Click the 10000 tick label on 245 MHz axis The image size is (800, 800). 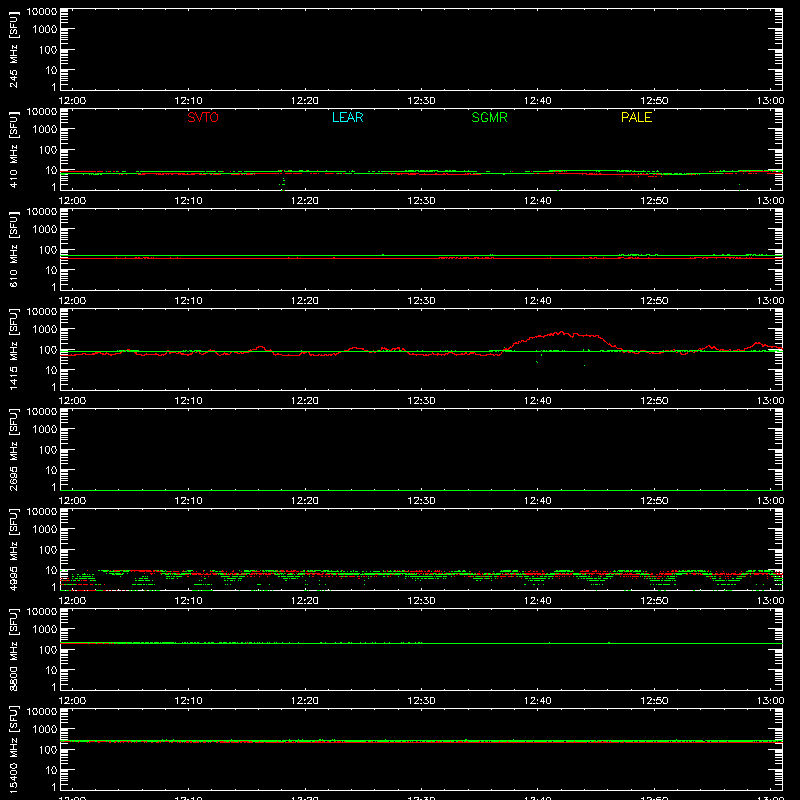click(42, 12)
